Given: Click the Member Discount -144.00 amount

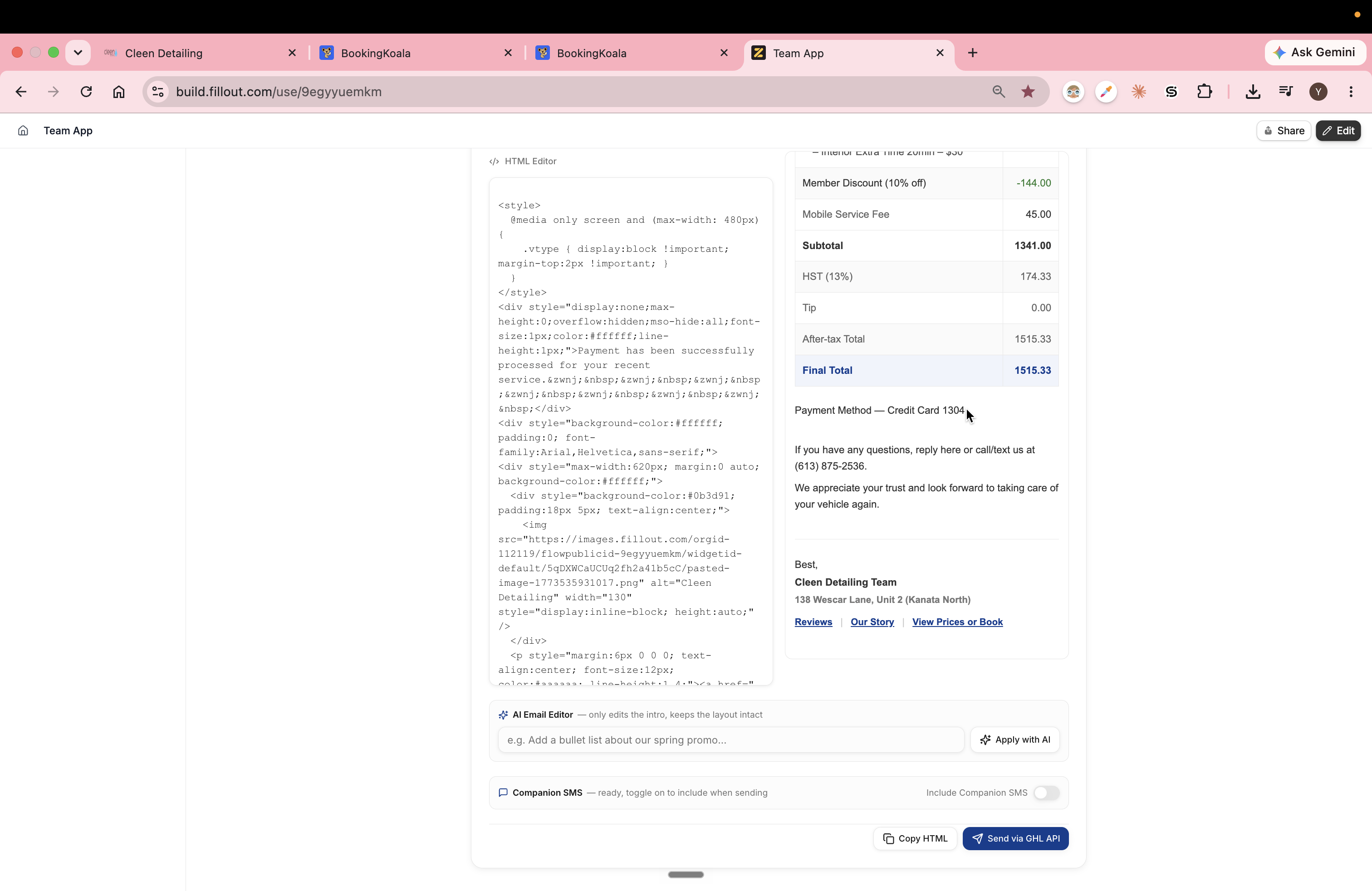Looking at the screenshot, I should (x=1034, y=183).
